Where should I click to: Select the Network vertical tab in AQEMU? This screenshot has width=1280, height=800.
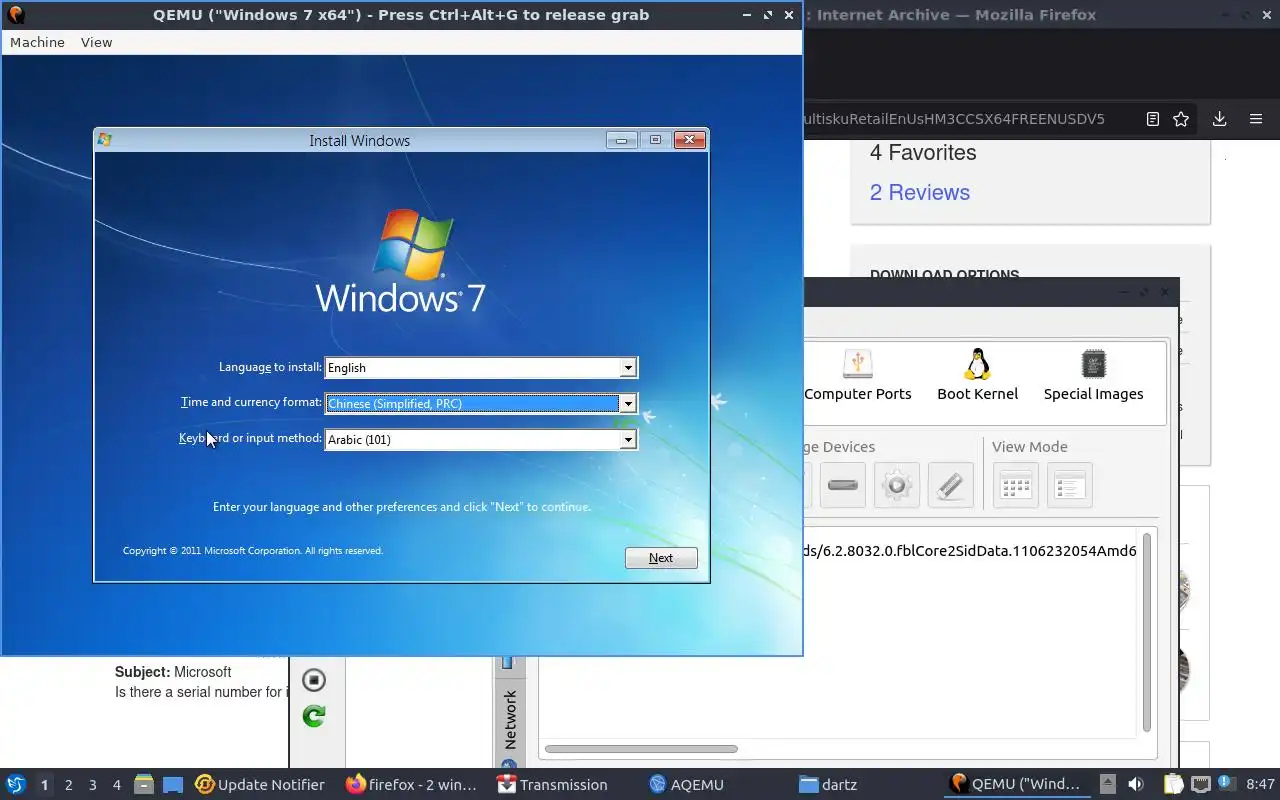click(x=510, y=719)
